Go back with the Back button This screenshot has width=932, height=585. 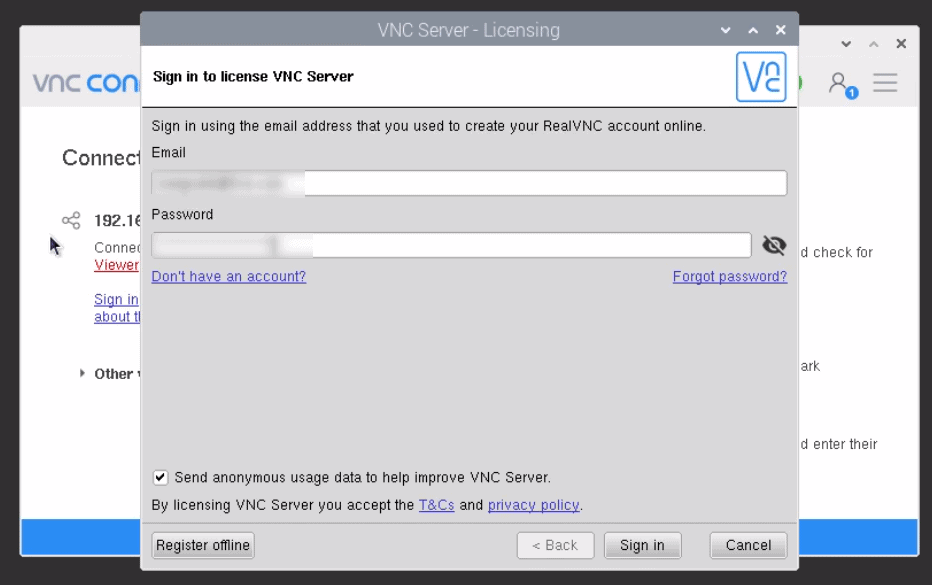coord(555,545)
